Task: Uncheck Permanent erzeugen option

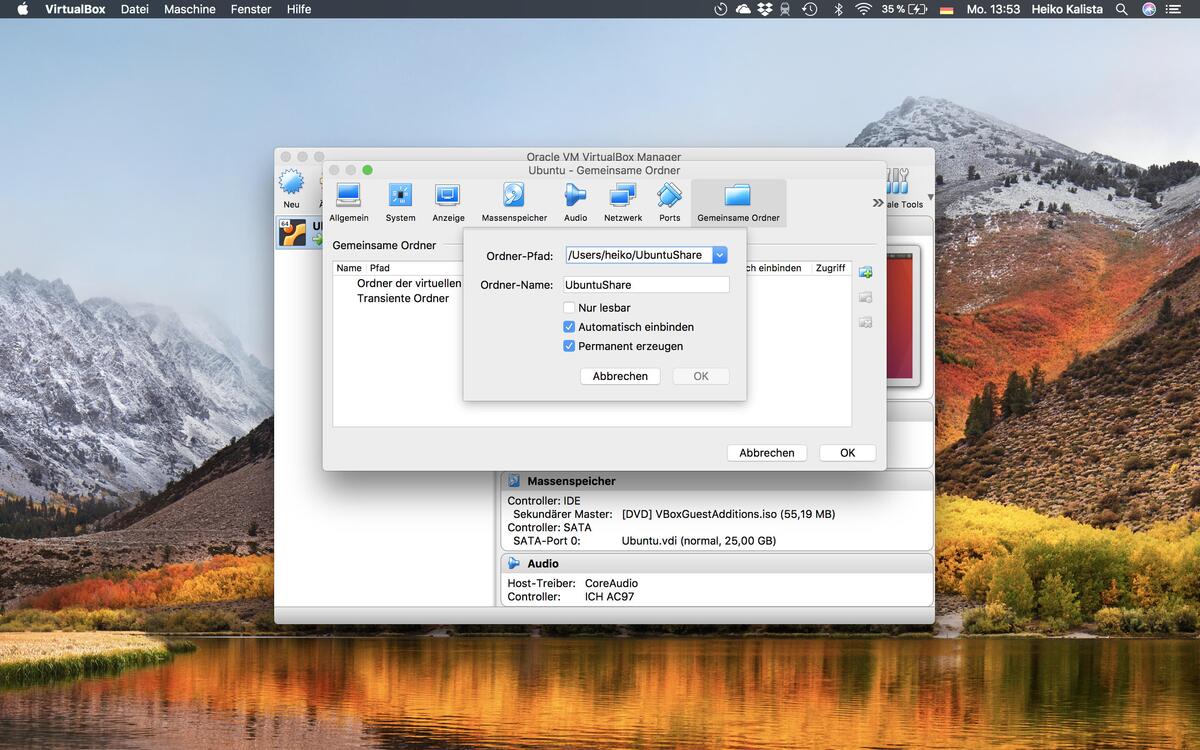Action: pos(569,346)
